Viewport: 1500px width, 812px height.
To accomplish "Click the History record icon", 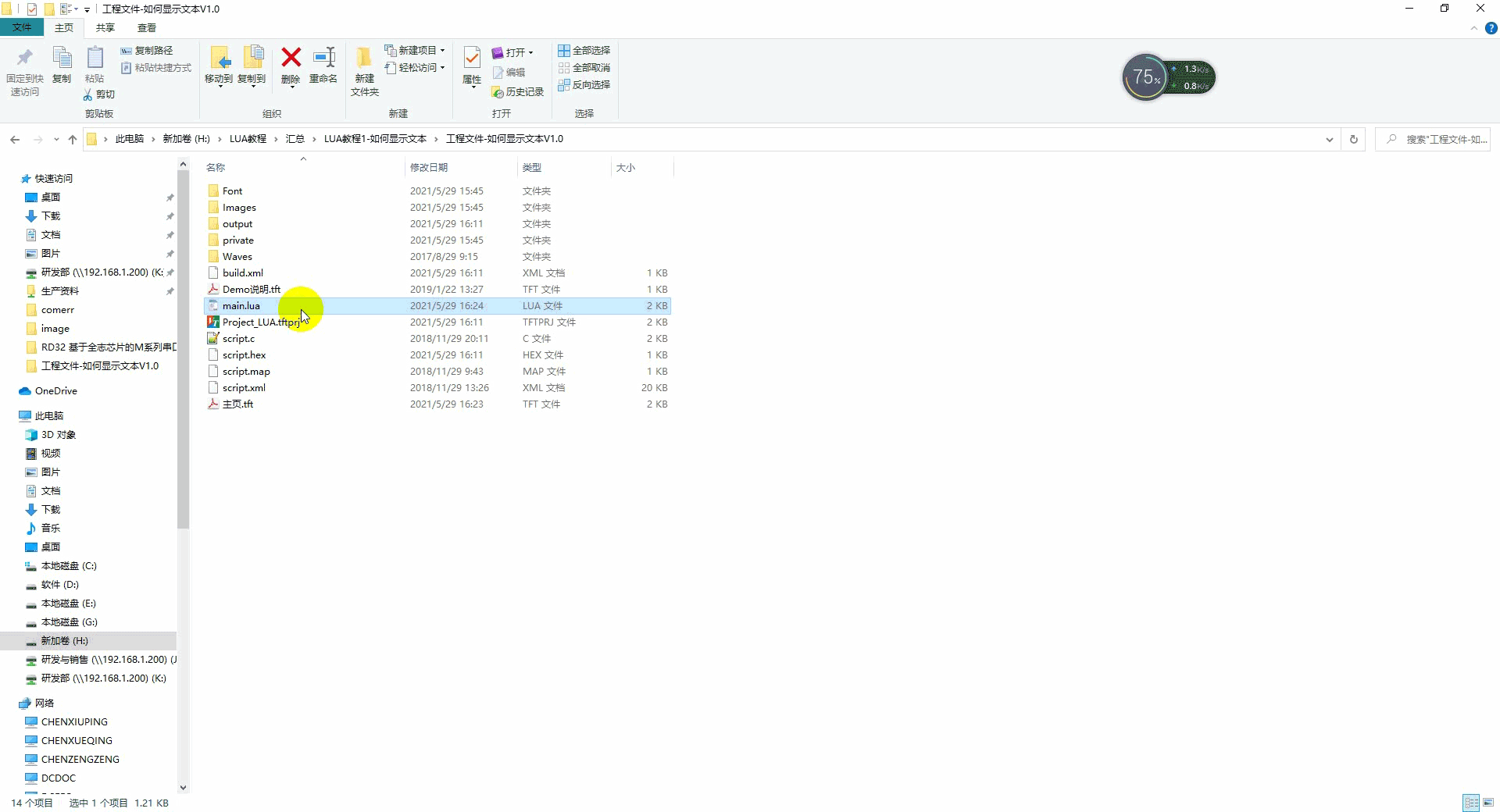I will (517, 92).
